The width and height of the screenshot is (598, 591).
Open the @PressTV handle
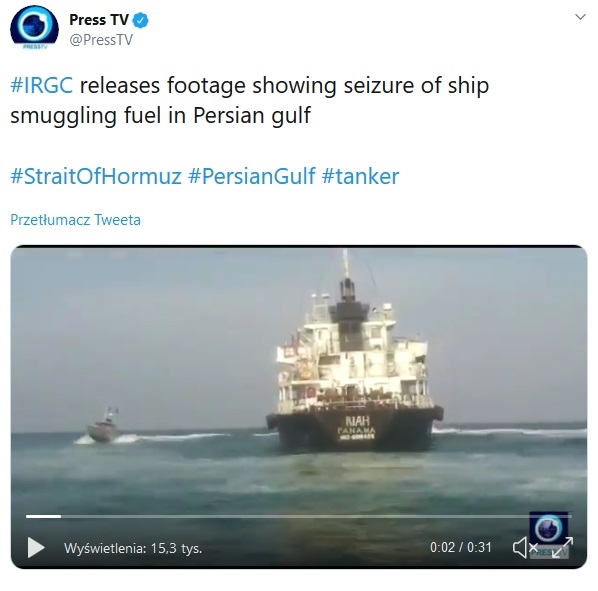(101, 40)
